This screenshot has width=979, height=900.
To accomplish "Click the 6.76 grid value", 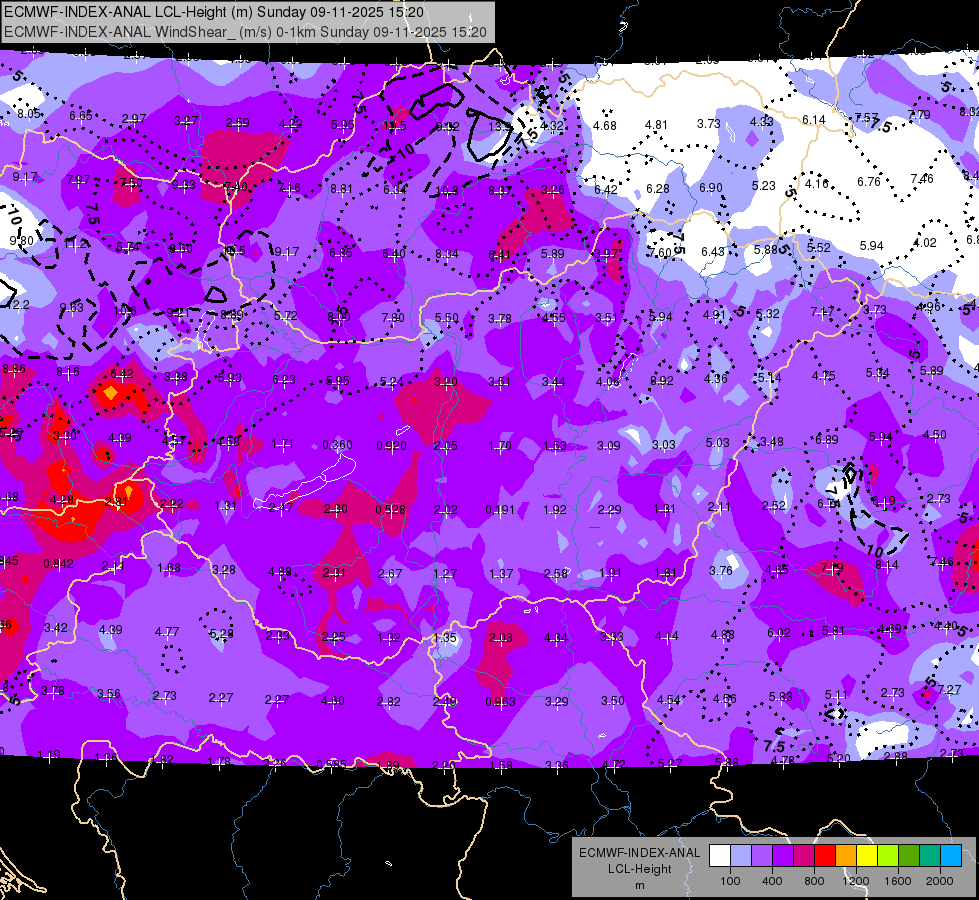I will click(868, 182).
